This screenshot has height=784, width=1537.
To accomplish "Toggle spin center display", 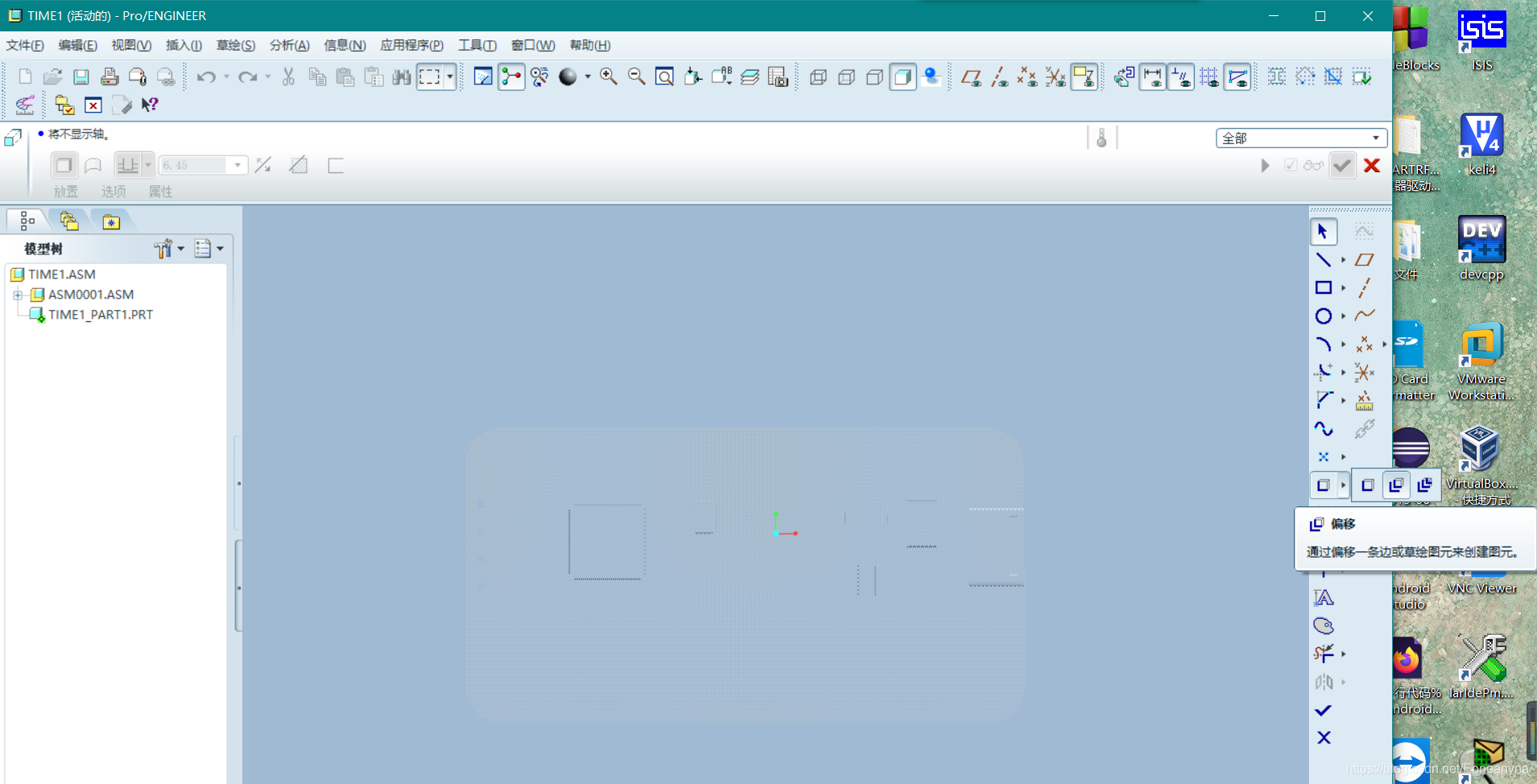I will coord(511,76).
